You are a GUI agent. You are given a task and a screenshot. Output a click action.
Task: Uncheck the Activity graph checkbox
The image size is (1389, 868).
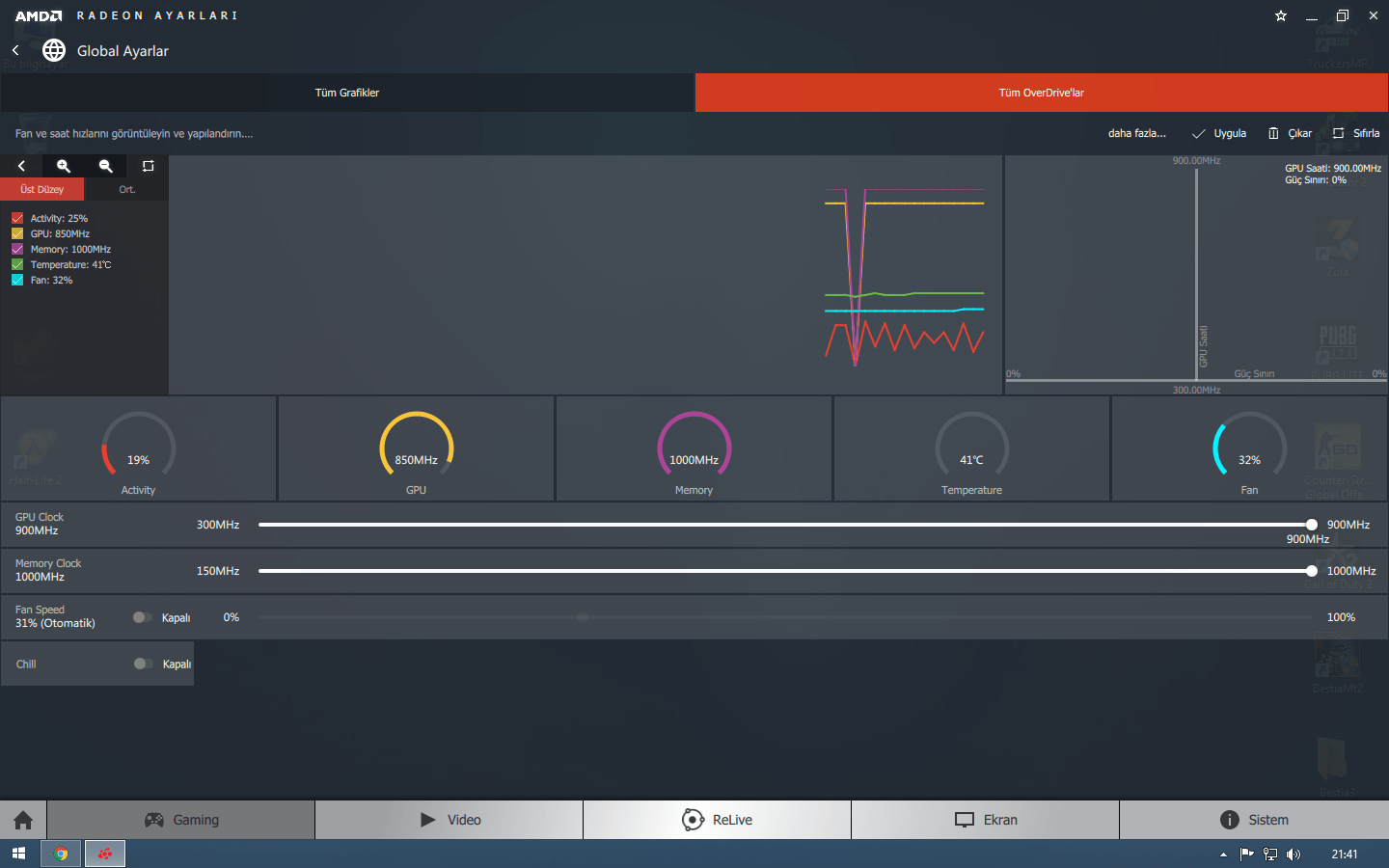17,218
